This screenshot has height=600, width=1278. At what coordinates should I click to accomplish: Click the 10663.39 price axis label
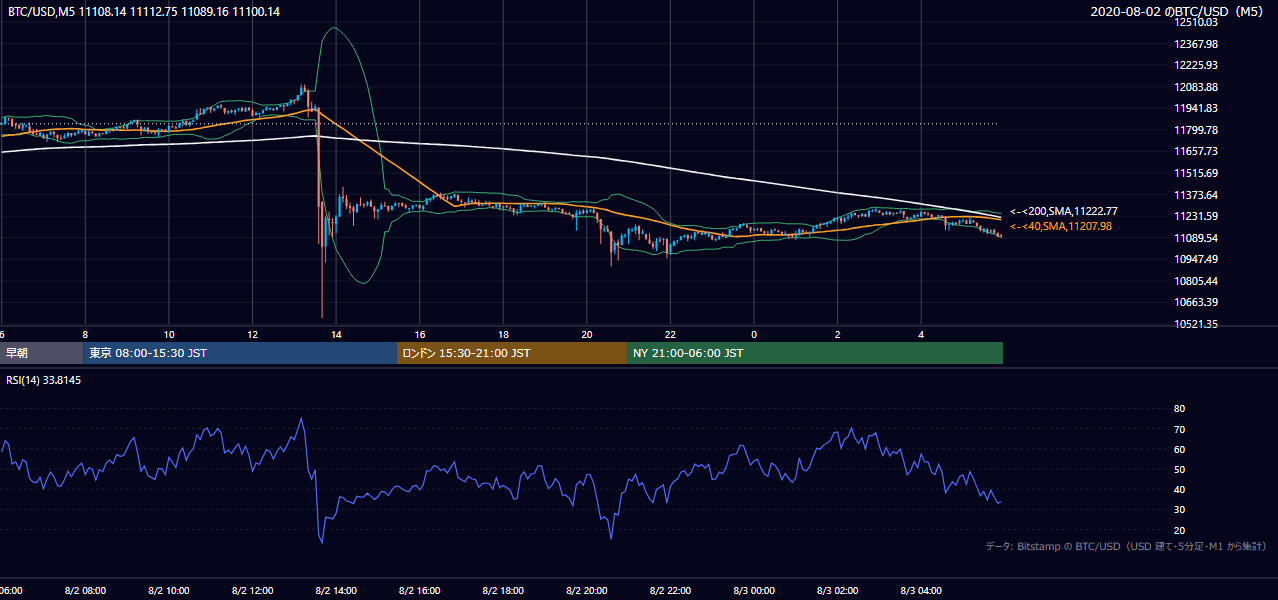click(x=1196, y=302)
